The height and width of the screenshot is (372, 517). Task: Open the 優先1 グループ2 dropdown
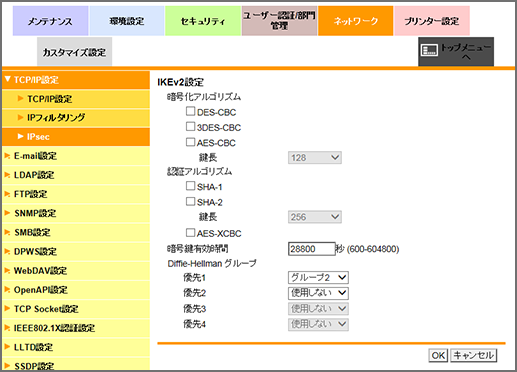pos(318,277)
